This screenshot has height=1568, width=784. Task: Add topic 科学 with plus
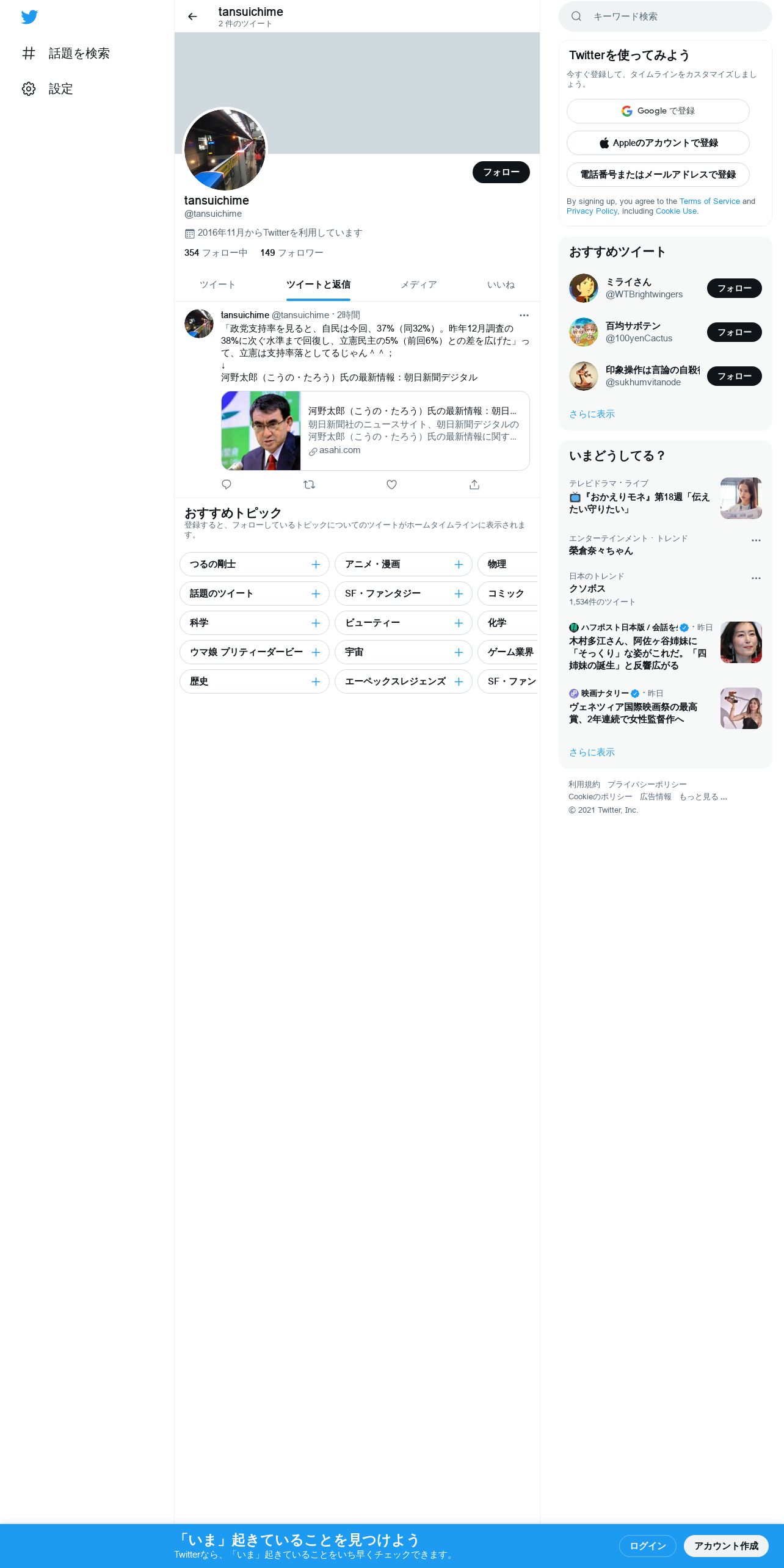point(316,623)
